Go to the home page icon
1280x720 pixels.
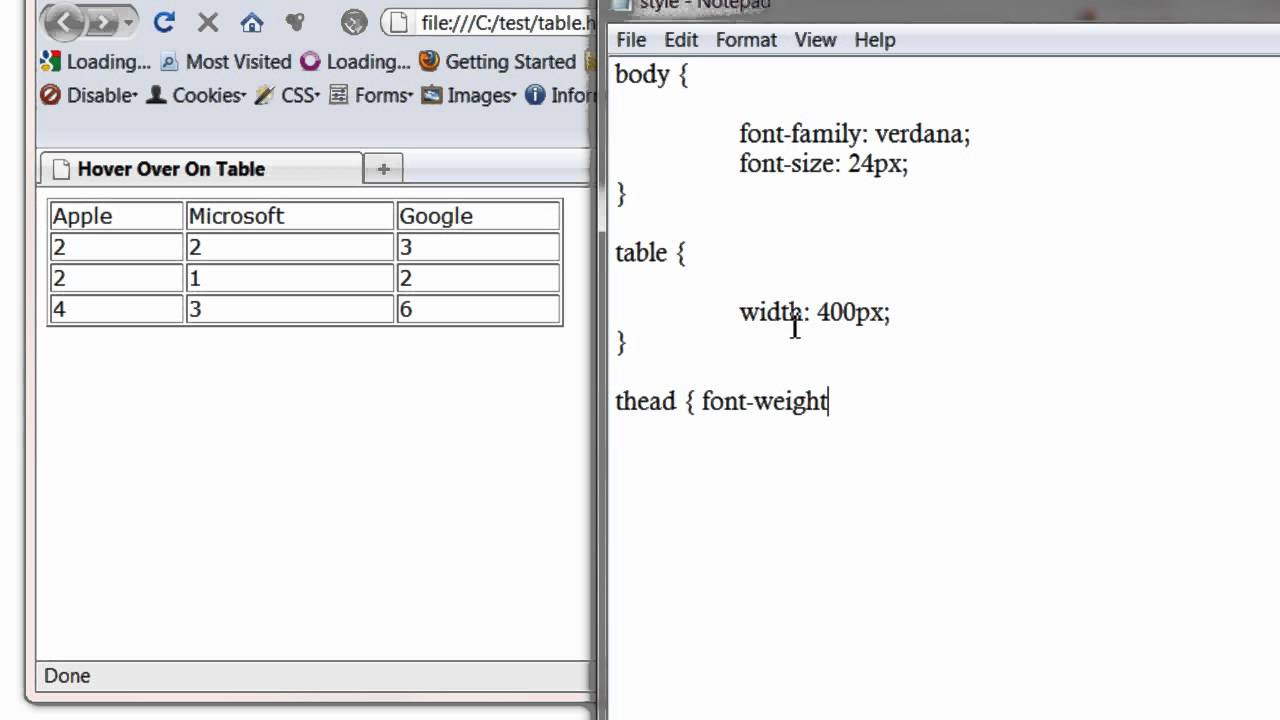252,22
